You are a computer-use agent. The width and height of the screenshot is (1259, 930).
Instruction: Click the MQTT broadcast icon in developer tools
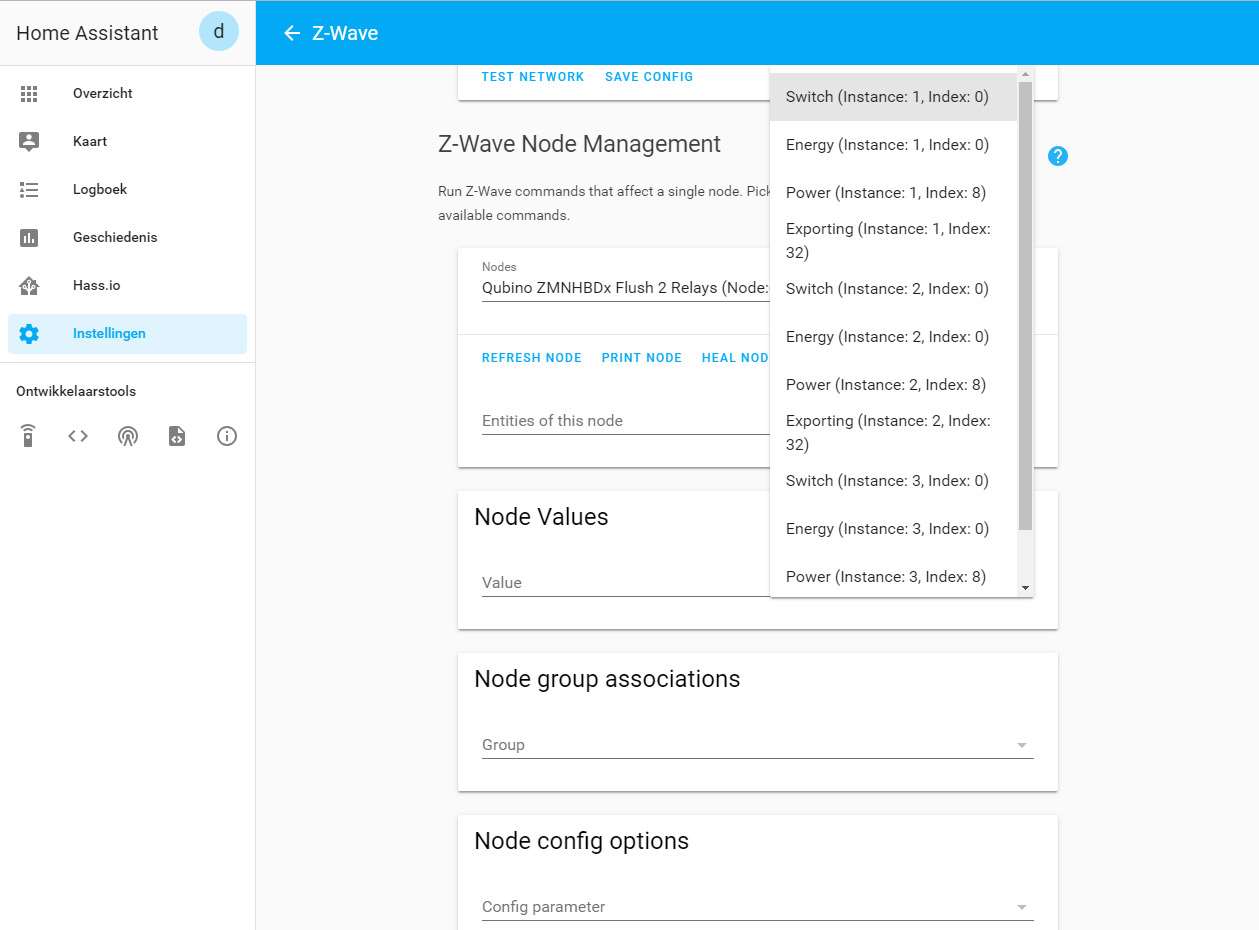point(127,436)
